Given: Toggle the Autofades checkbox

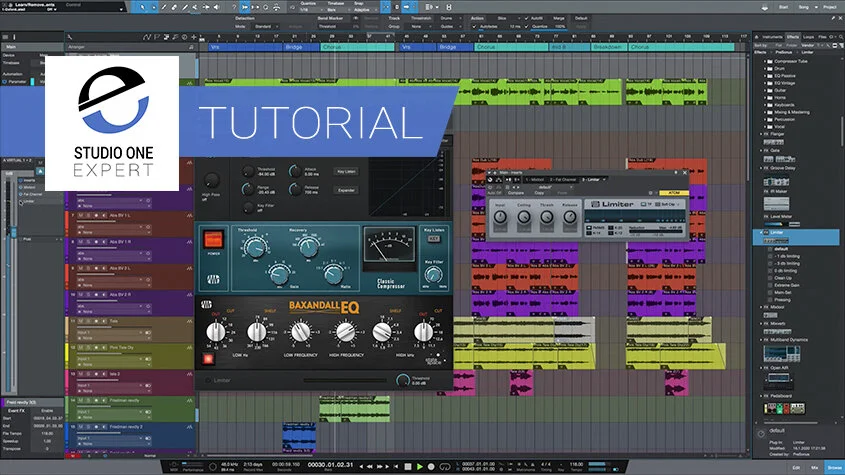Looking at the screenshot, I should [475, 26].
